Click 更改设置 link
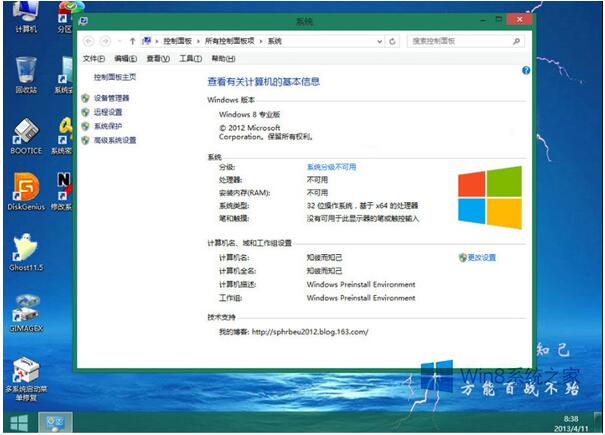Screen dimensions: 605x435 [482, 257]
